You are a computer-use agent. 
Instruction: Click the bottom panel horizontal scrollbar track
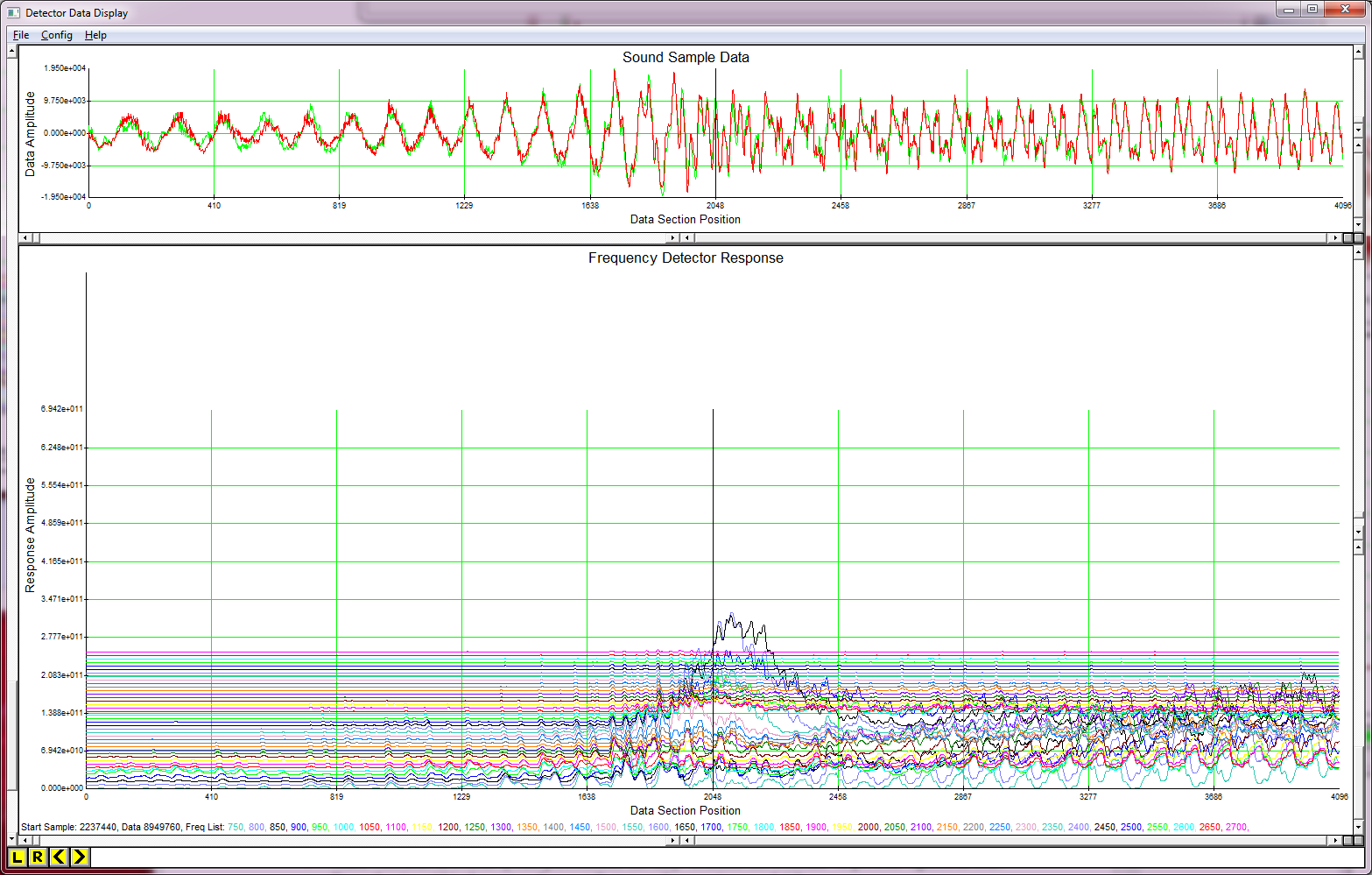click(x=350, y=840)
